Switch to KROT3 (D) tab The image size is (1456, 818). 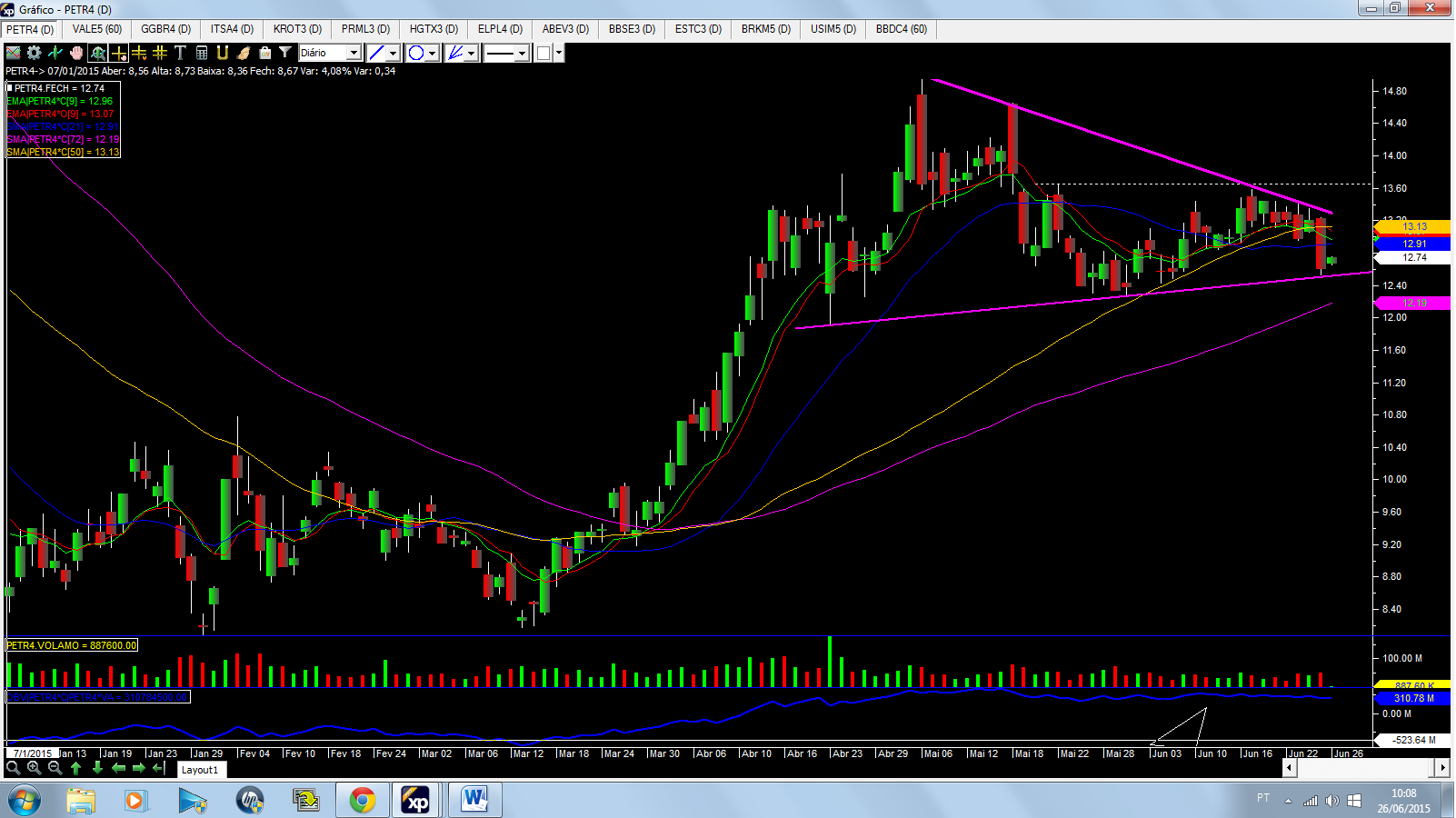297,29
